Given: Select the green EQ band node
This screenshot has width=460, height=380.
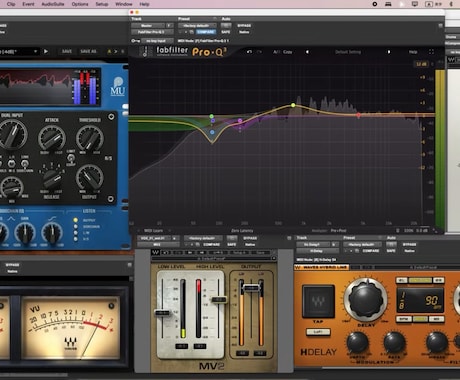Looking at the screenshot, I should click(x=212, y=116).
